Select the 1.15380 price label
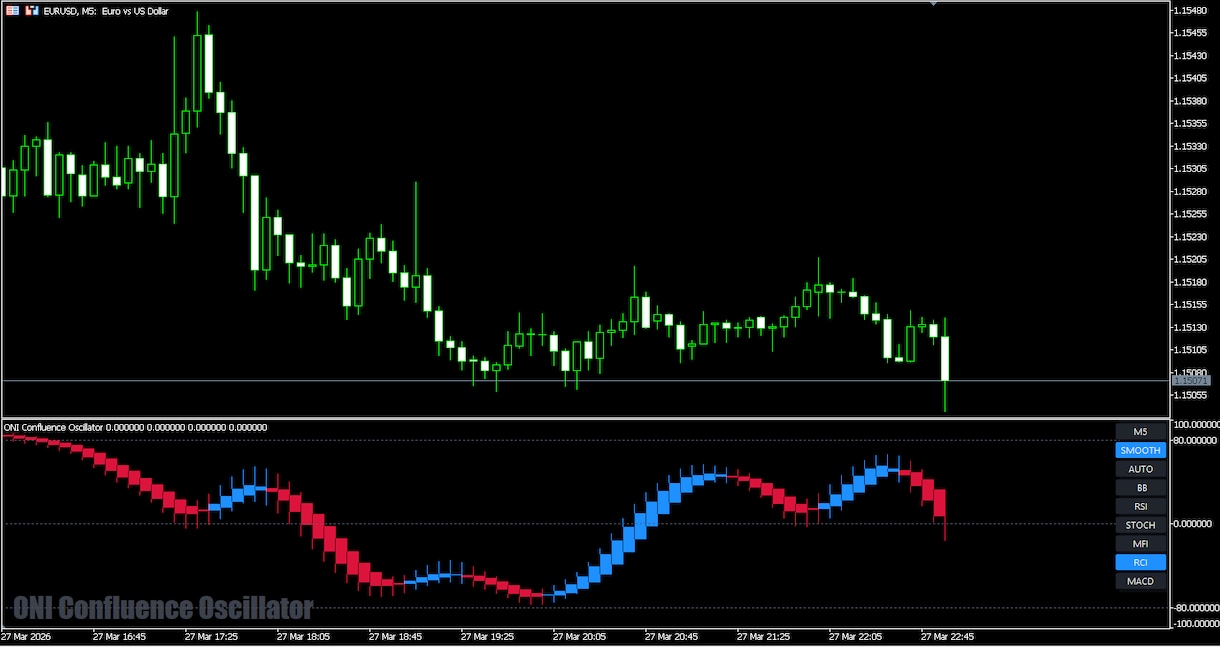This screenshot has width=1220, height=647. [x=1192, y=101]
